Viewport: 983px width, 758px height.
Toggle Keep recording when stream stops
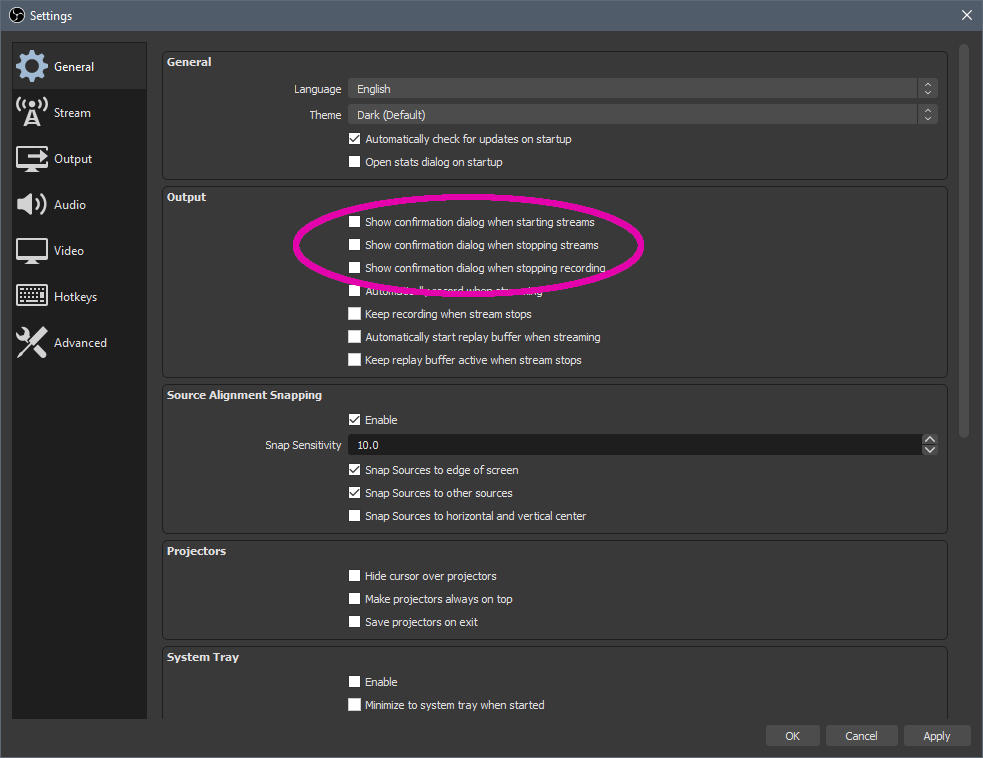tap(354, 313)
